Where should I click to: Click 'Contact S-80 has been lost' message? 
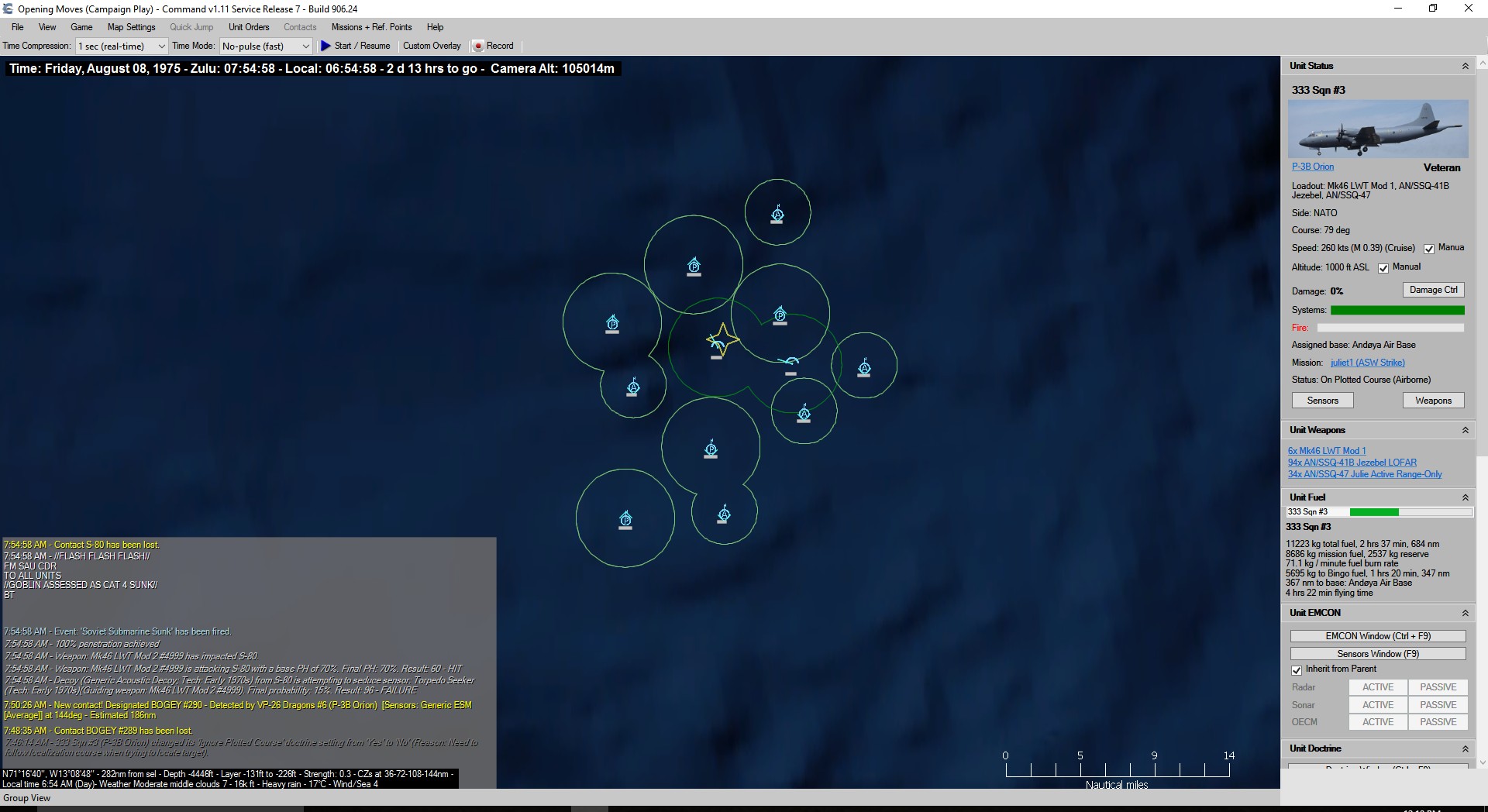(81, 545)
